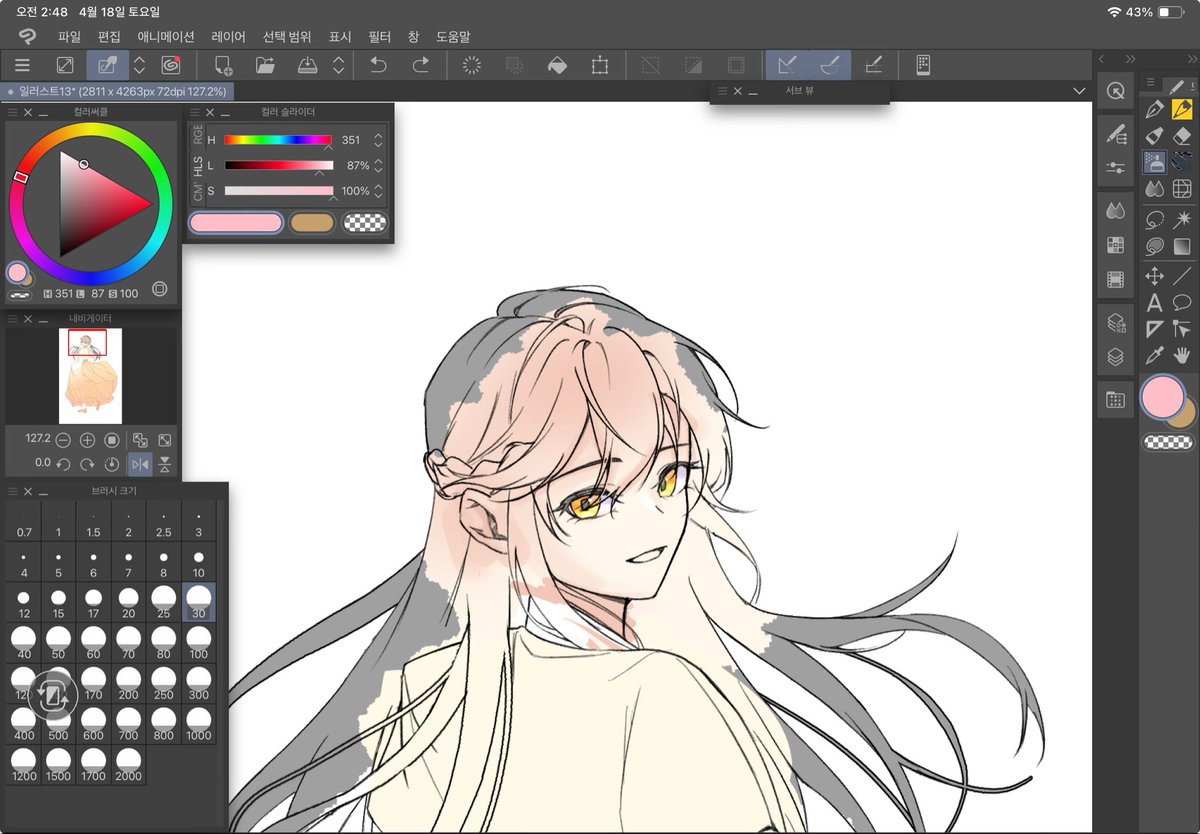This screenshot has height=834, width=1200.
Task: Toggle flip horizontal in the Navigator
Action: point(139,464)
